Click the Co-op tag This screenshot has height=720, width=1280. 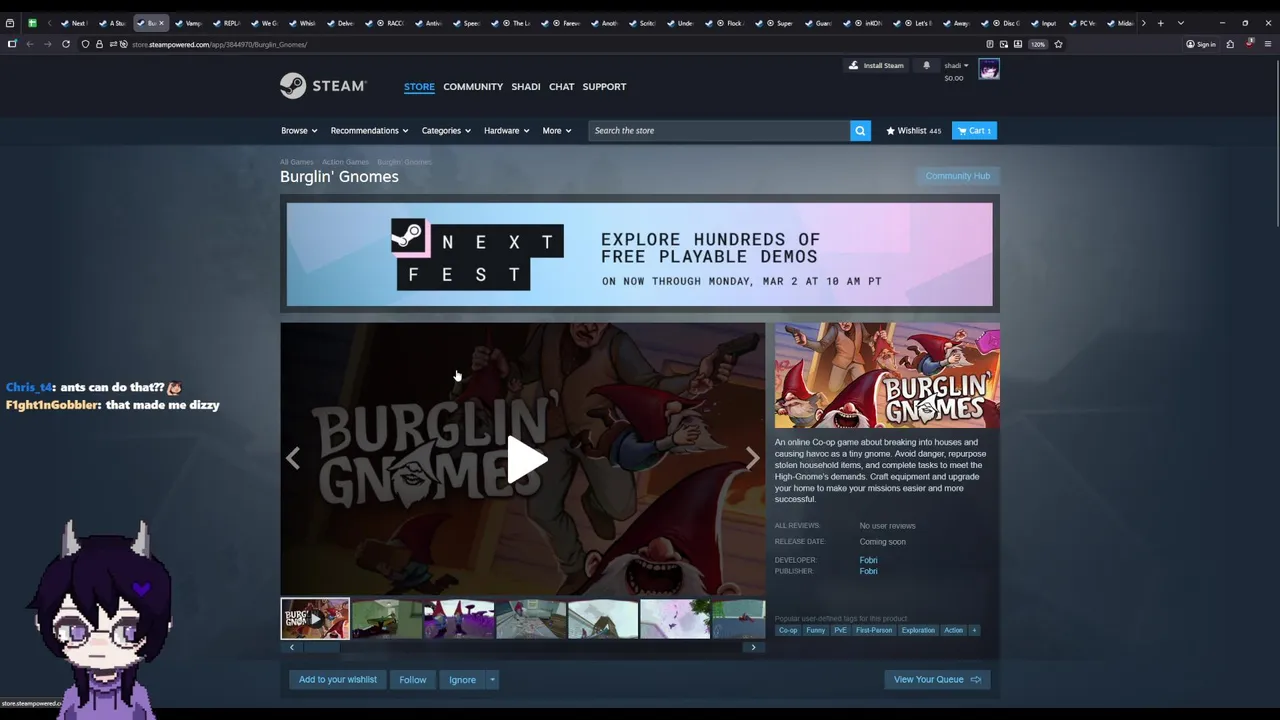[788, 630]
